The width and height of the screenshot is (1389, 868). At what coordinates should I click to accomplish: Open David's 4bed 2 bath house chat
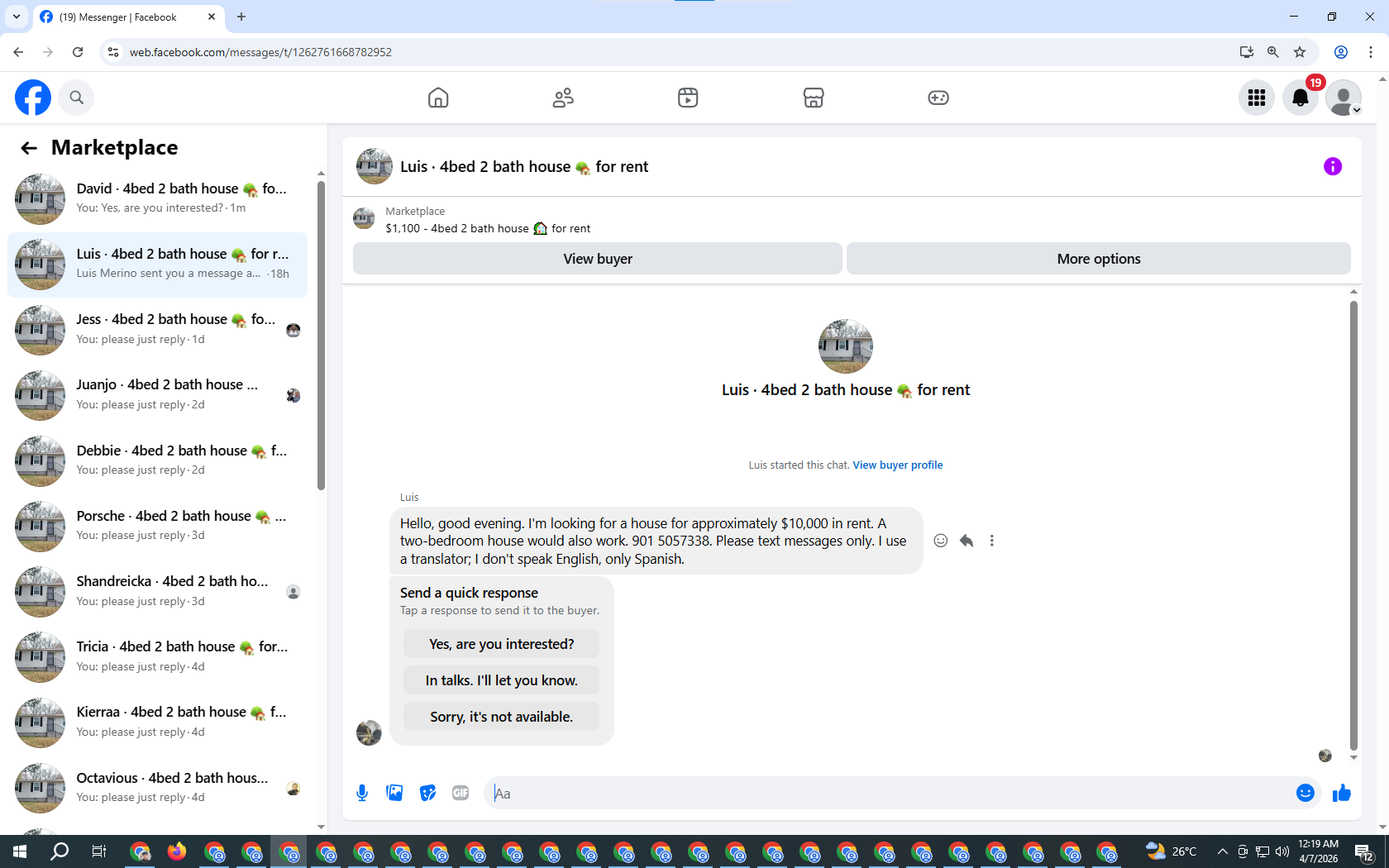coord(157,198)
